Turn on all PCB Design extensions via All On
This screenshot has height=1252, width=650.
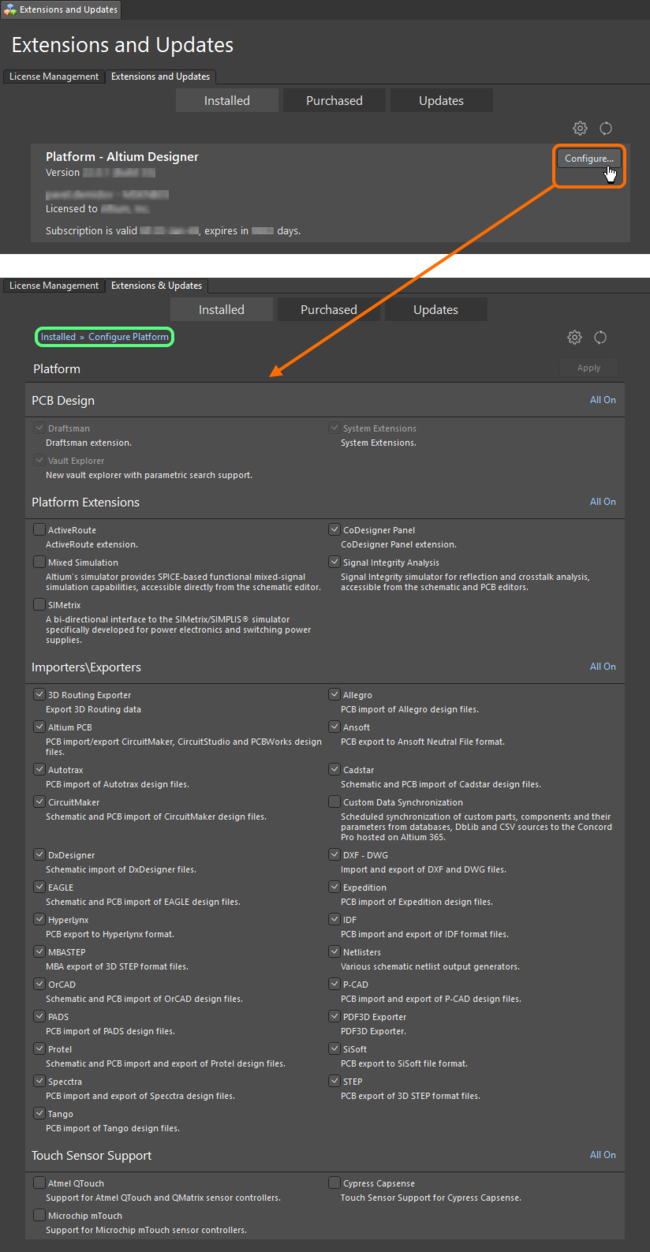(602, 399)
